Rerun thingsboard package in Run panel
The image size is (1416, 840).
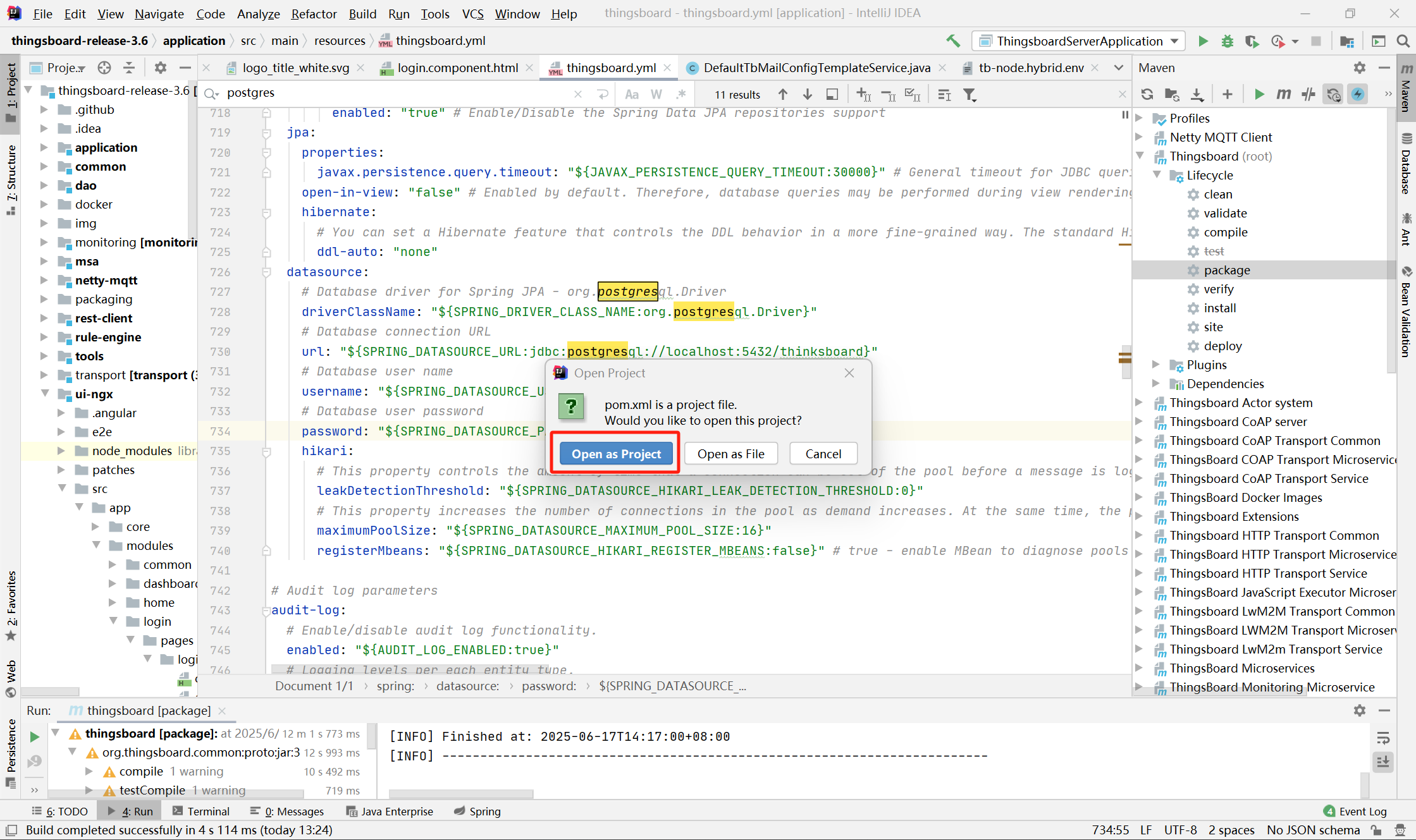point(35,736)
